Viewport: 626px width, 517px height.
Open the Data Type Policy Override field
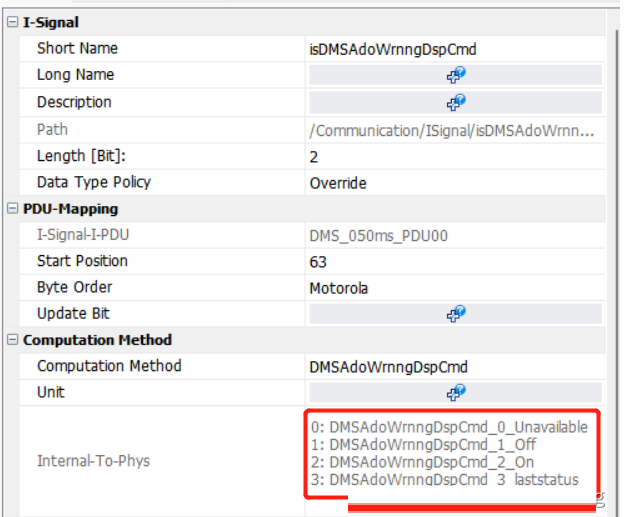(455, 183)
